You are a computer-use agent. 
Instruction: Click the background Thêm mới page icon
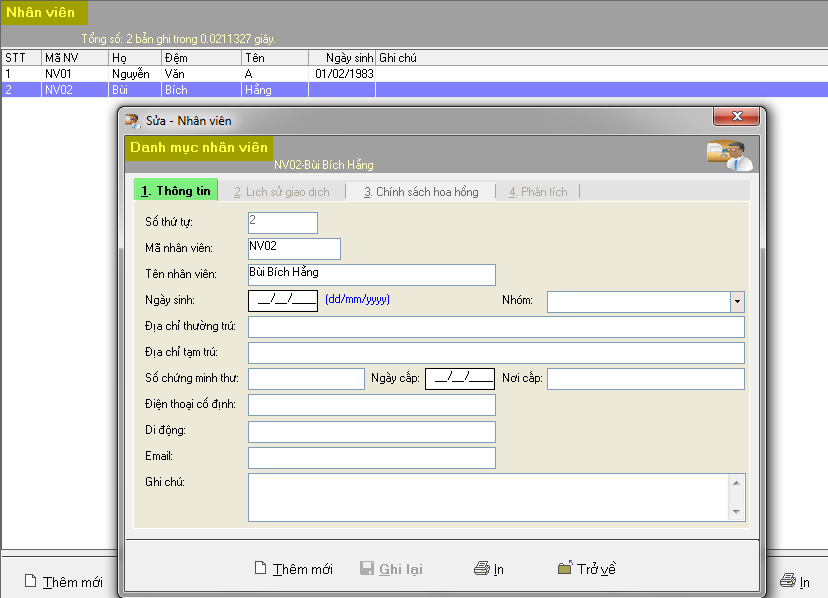30,581
